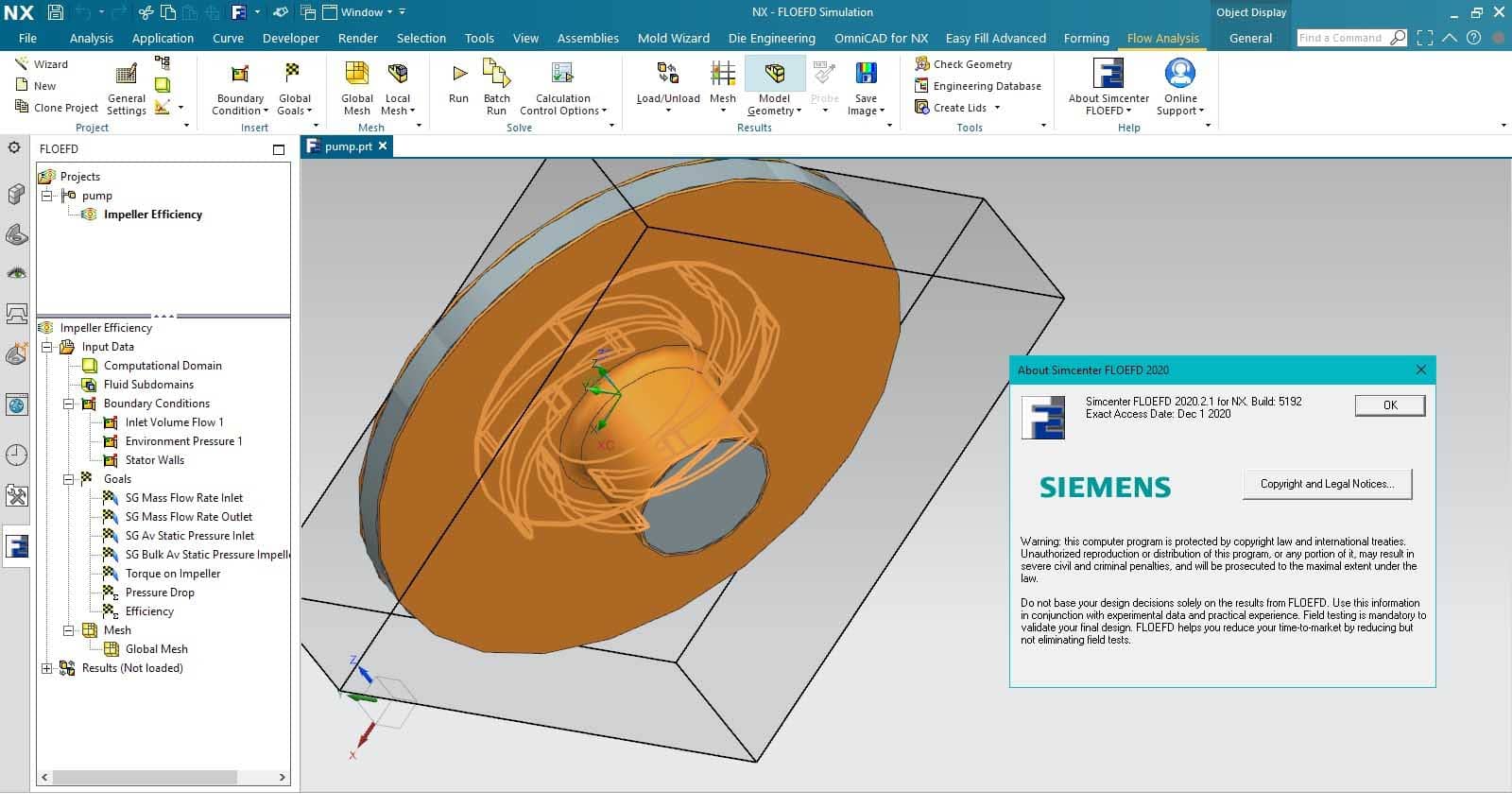Screen dimensions: 1512x808
Task: Open Copyright and Legal Notices
Action: click(1327, 484)
